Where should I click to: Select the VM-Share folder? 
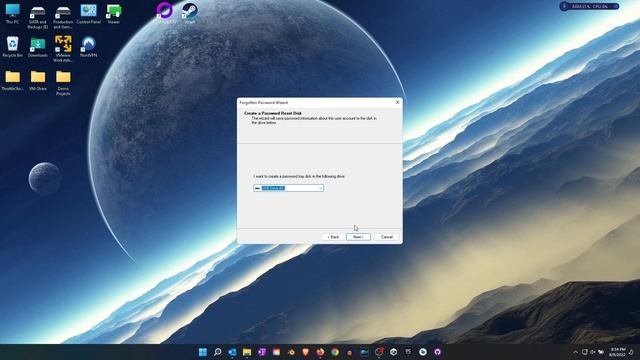click(38, 80)
